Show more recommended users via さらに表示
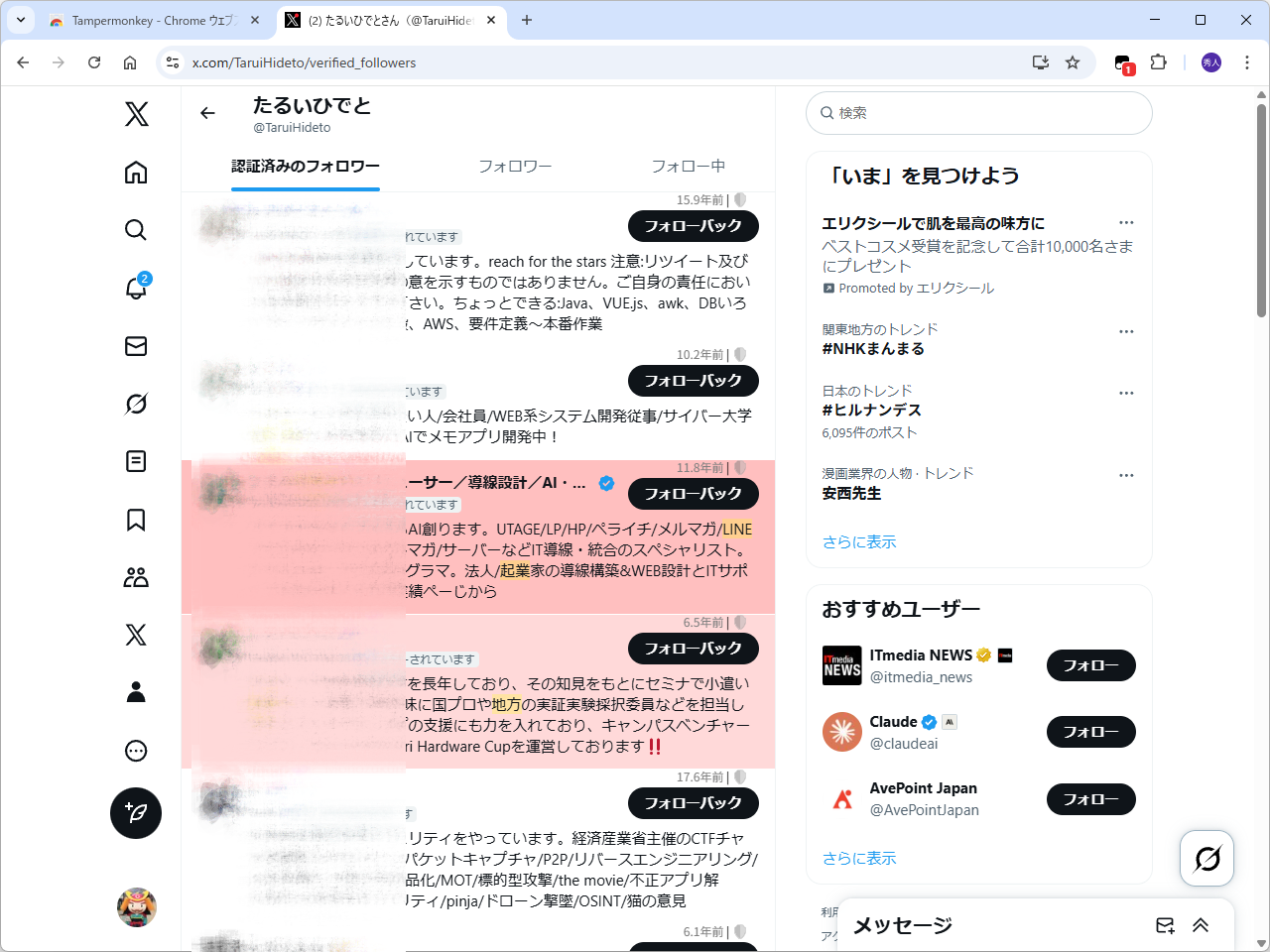 861,858
